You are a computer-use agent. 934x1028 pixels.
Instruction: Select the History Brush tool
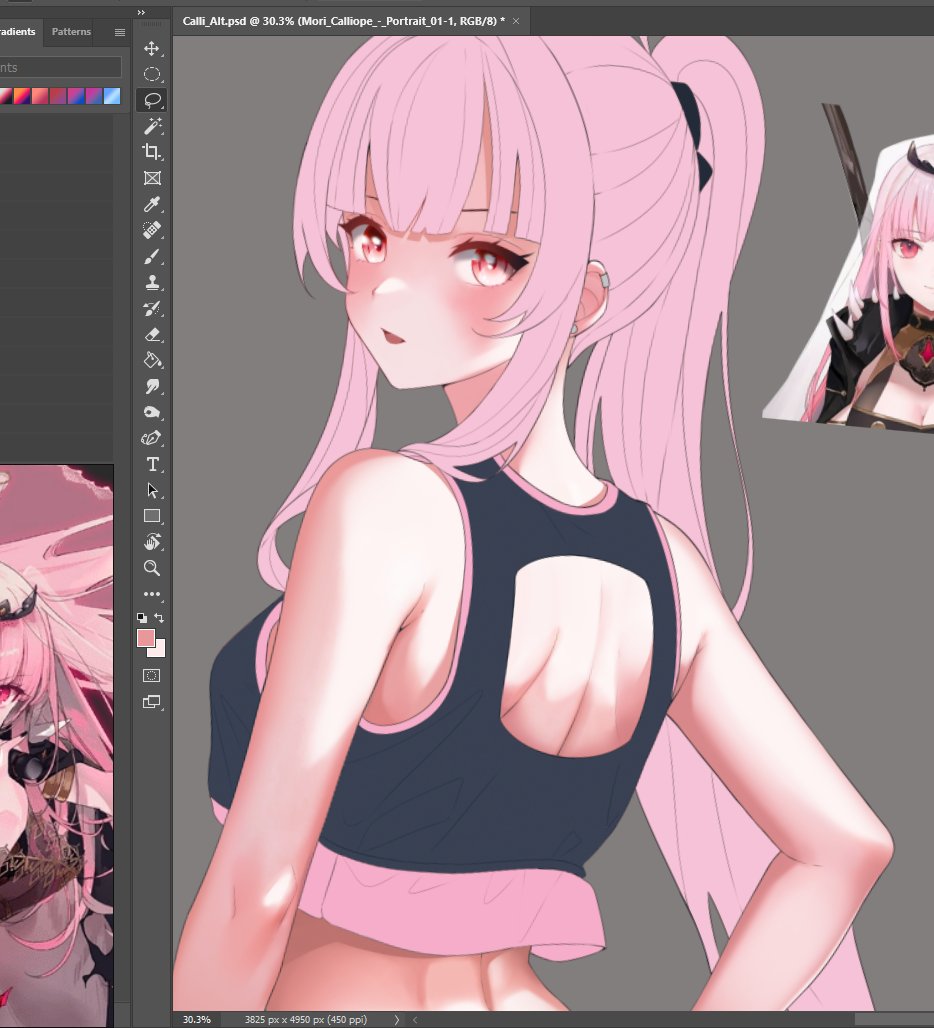(x=151, y=308)
